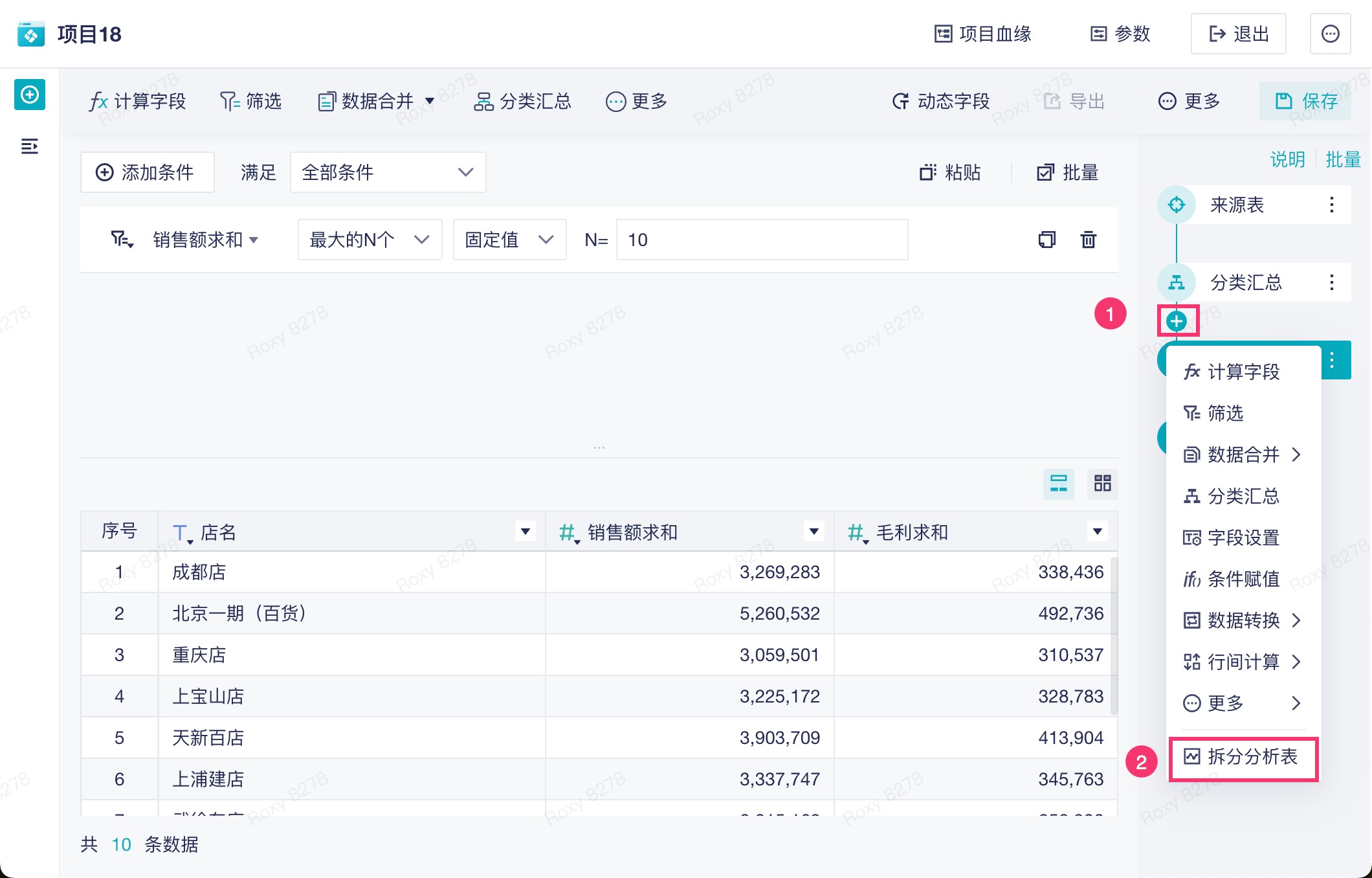Open the top-right more options circle
1372x878 pixels.
[1330, 34]
